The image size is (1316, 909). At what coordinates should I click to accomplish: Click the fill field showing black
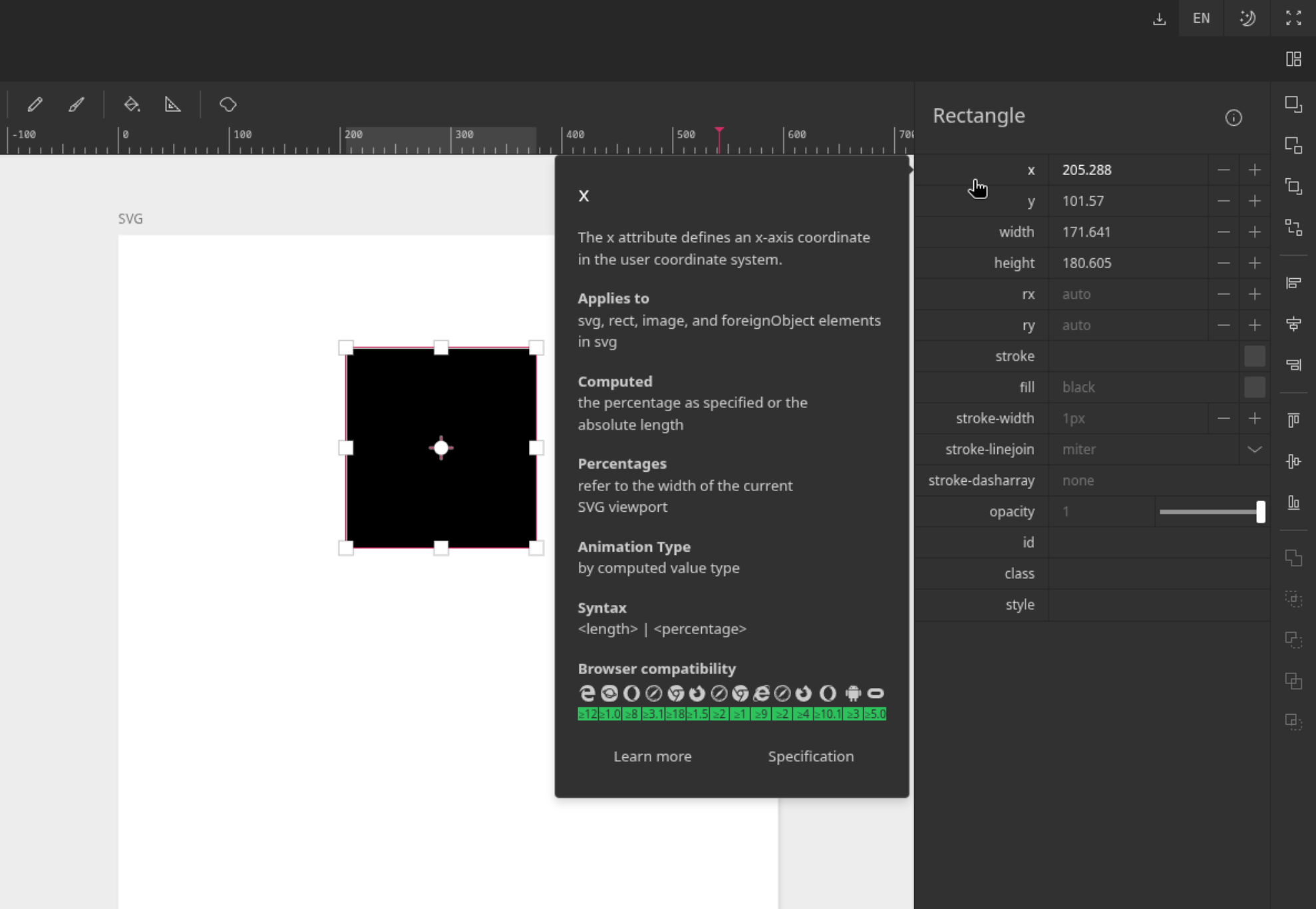[x=1144, y=387]
